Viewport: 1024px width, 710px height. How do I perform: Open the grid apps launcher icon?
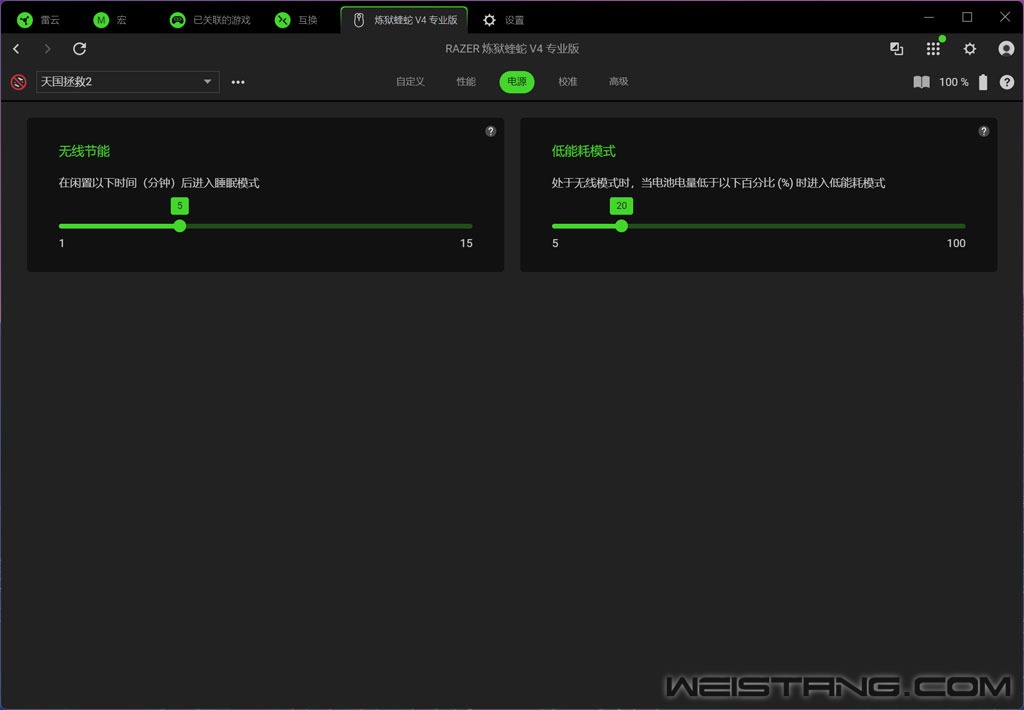pos(933,49)
